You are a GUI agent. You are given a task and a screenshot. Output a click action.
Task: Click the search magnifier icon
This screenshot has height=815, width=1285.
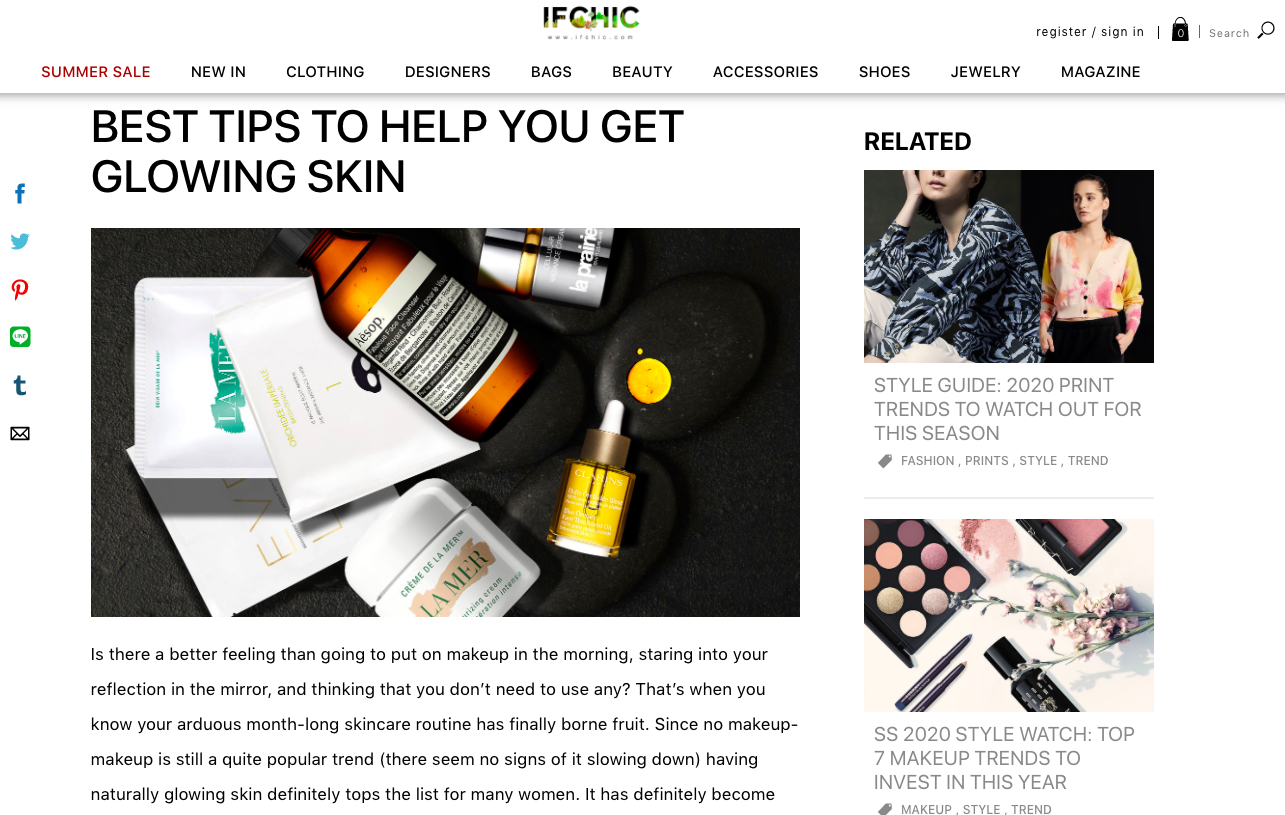pos(1266,30)
